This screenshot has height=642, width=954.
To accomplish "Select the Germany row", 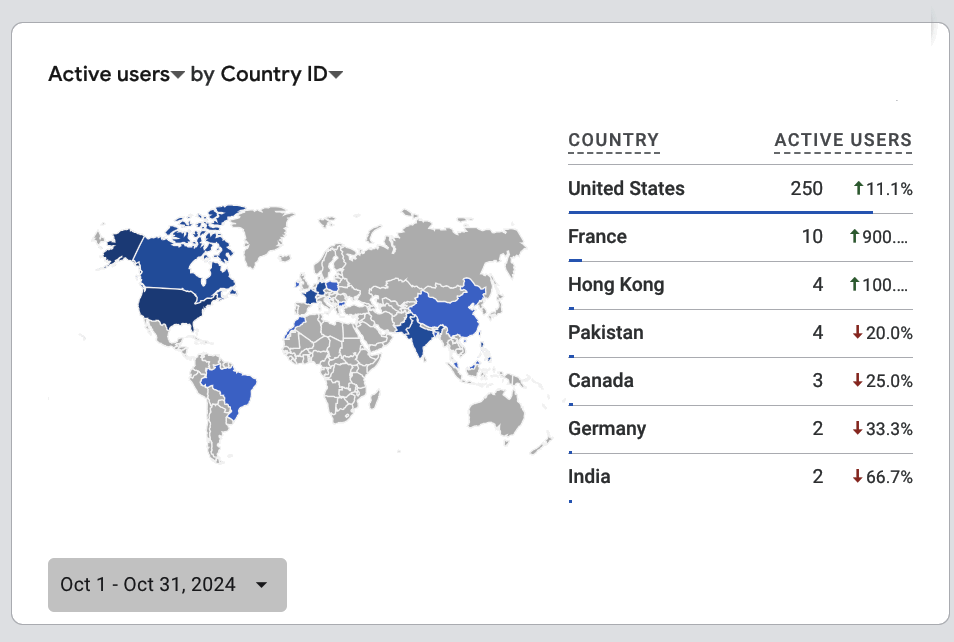I will (607, 429).
